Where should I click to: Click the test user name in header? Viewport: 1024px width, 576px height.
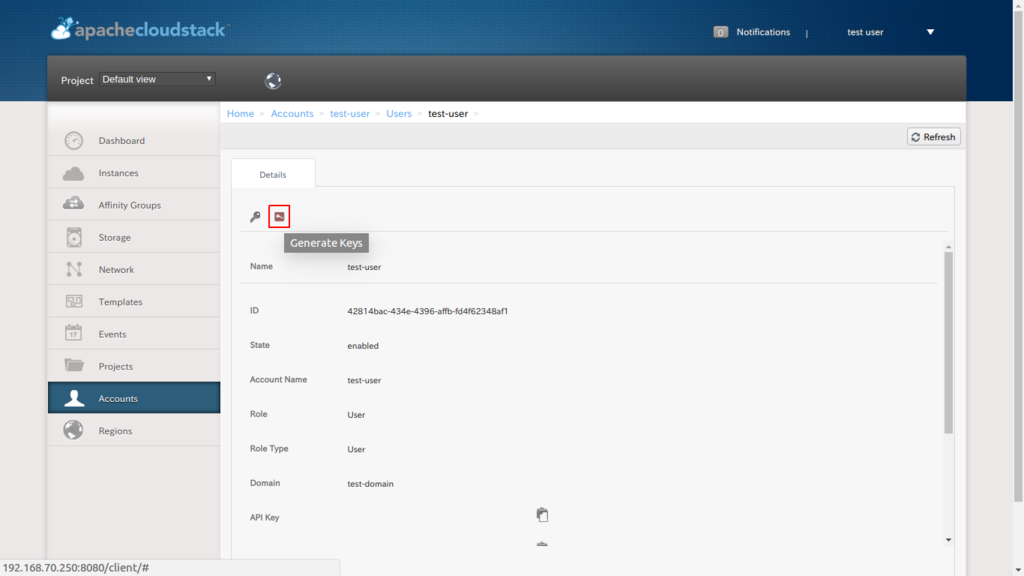pyautogui.click(x=865, y=32)
